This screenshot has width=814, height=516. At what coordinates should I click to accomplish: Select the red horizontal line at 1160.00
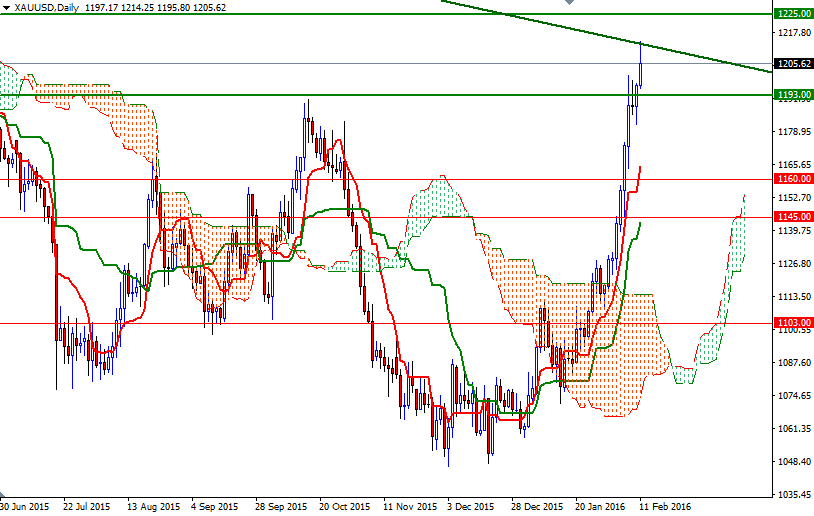point(386,180)
